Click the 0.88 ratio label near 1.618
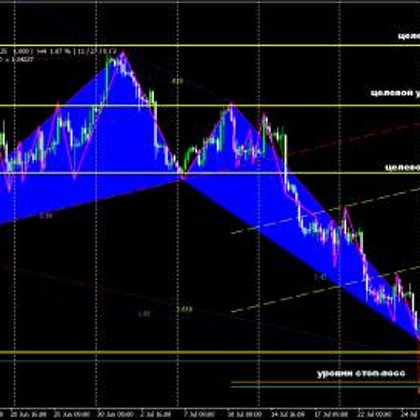Image resolution: width=420 pixels, height=420 pixels. point(144,314)
